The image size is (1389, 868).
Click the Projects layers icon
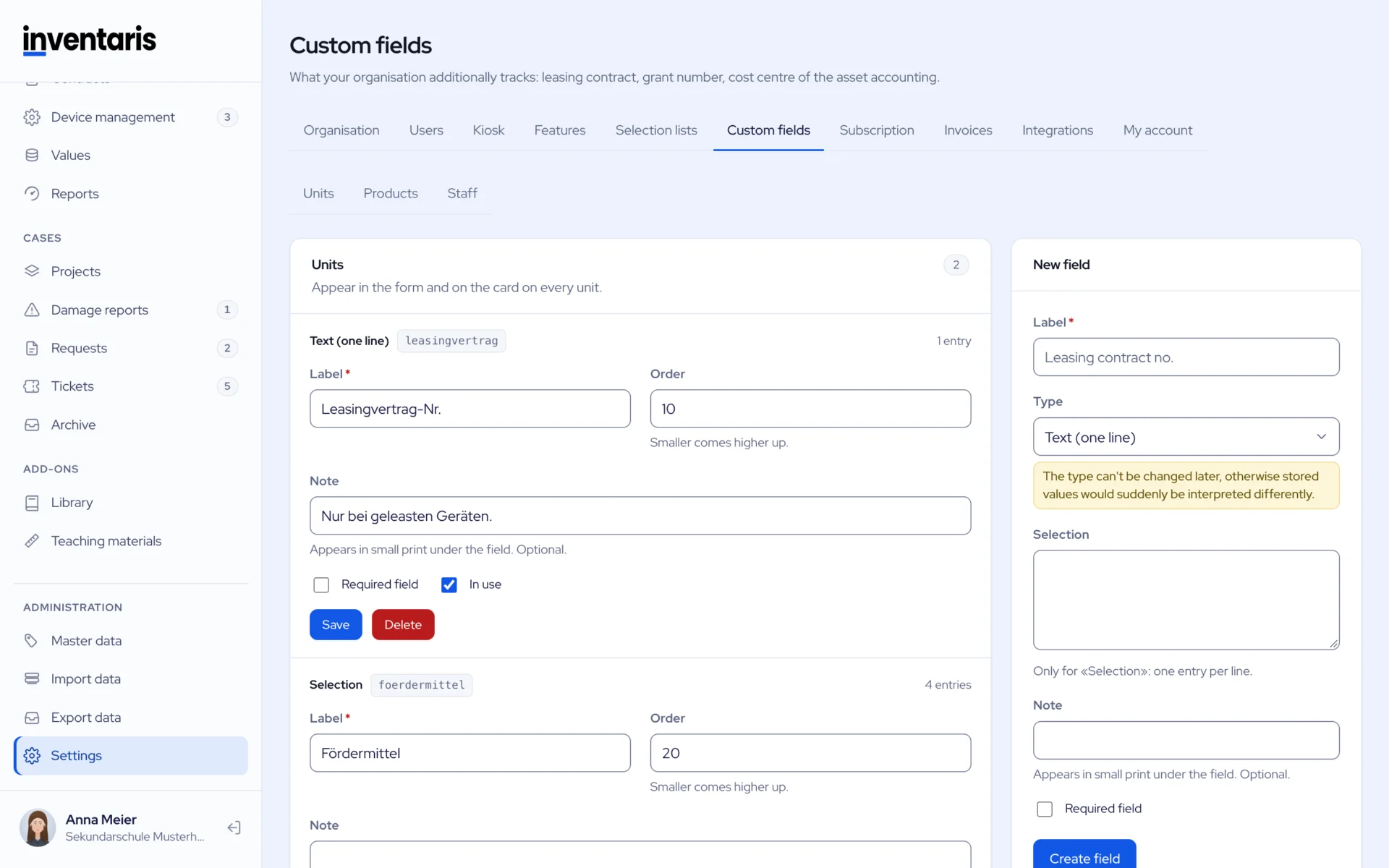click(x=32, y=271)
